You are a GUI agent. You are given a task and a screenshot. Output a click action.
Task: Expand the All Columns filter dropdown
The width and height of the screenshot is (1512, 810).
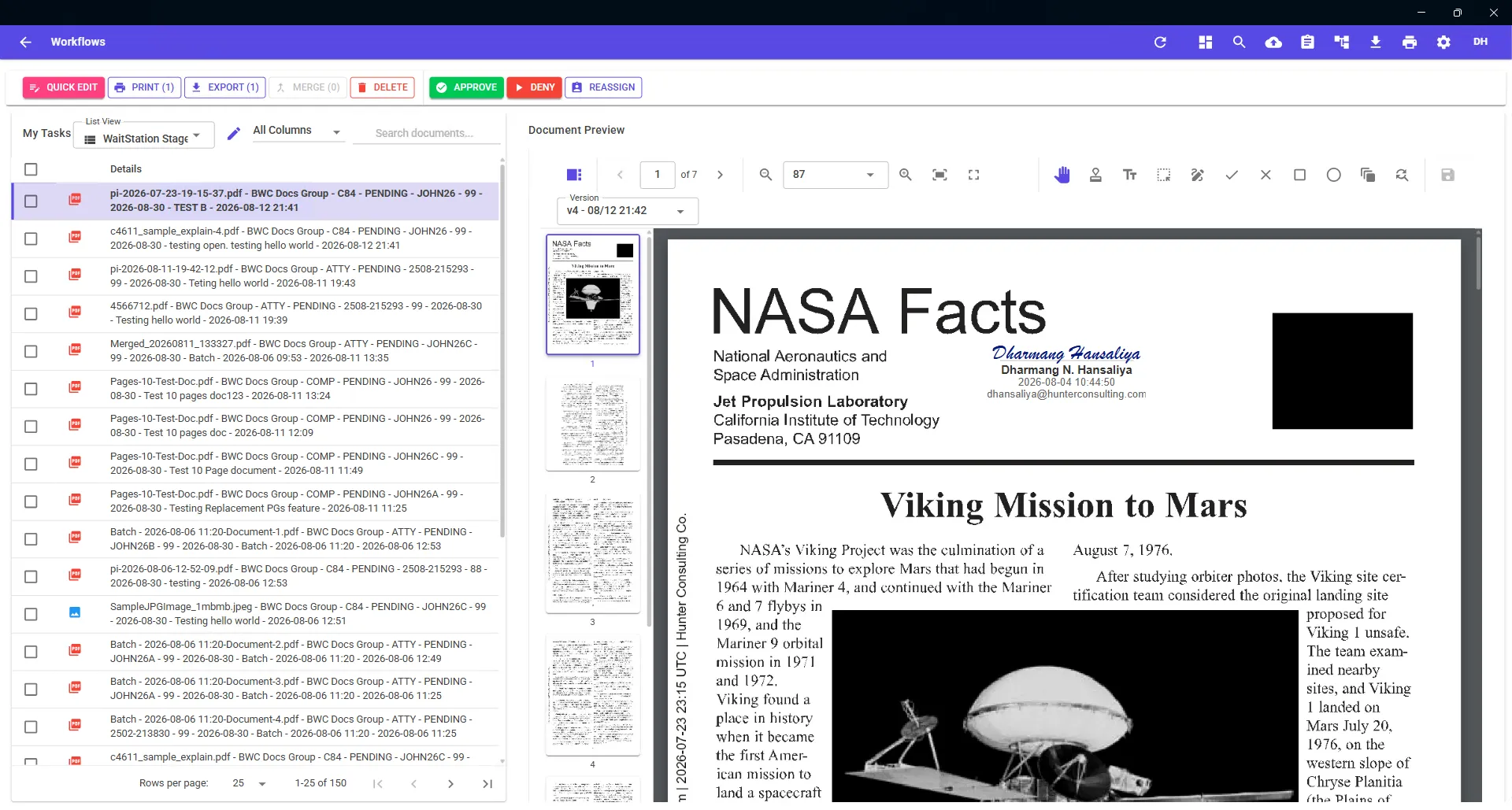tap(298, 131)
